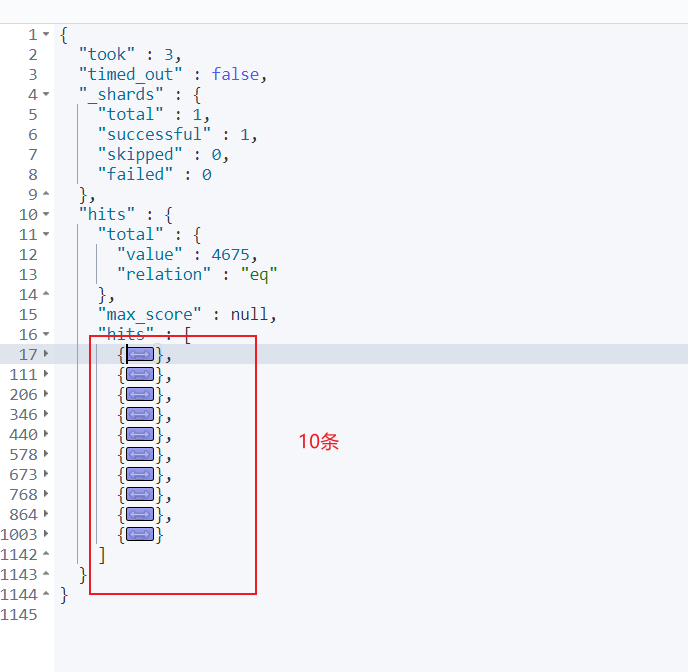Click the folded block badge on line 346
Screen dimensions: 688x672
140,414
